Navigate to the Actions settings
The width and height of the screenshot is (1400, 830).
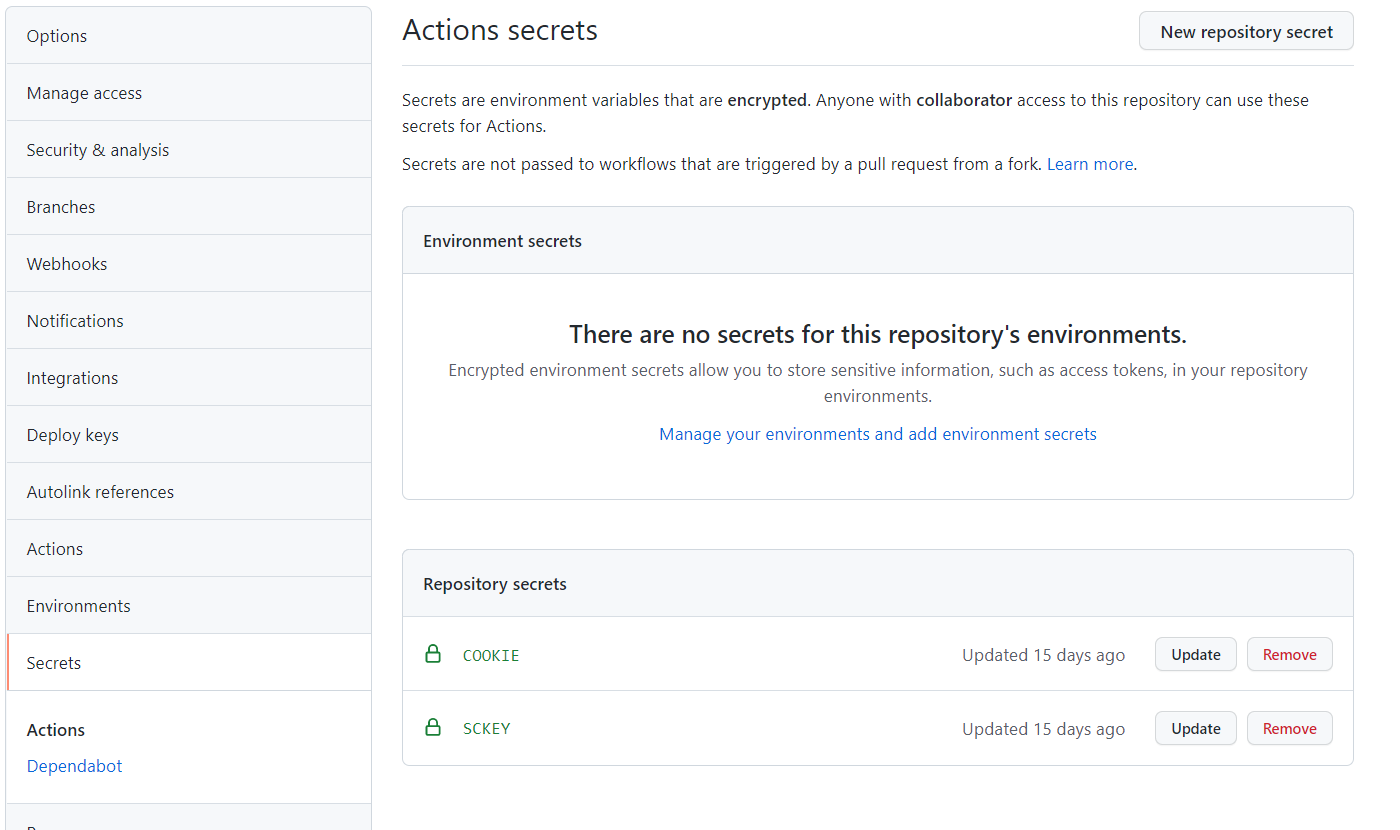[54, 548]
